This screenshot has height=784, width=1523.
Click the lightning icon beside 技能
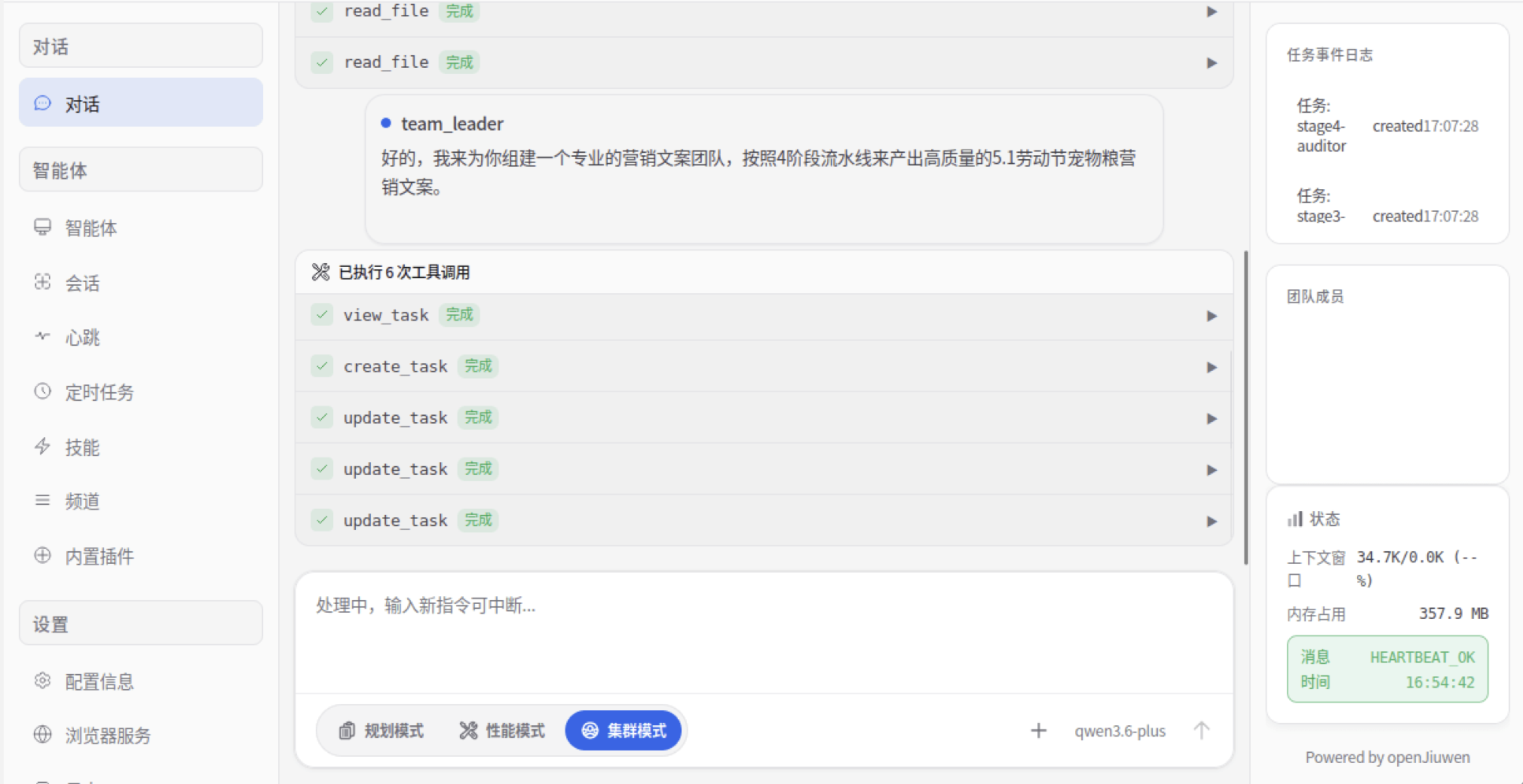click(43, 446)
